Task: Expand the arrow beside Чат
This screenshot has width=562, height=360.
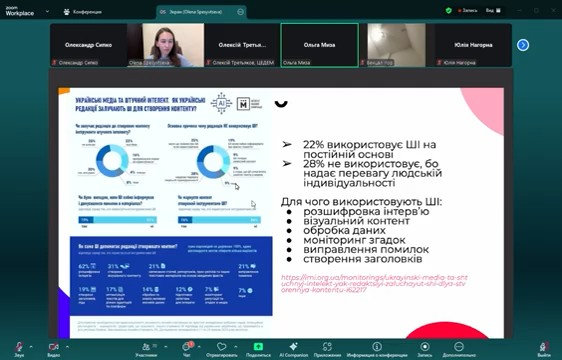Action: [x=199, y=347]
